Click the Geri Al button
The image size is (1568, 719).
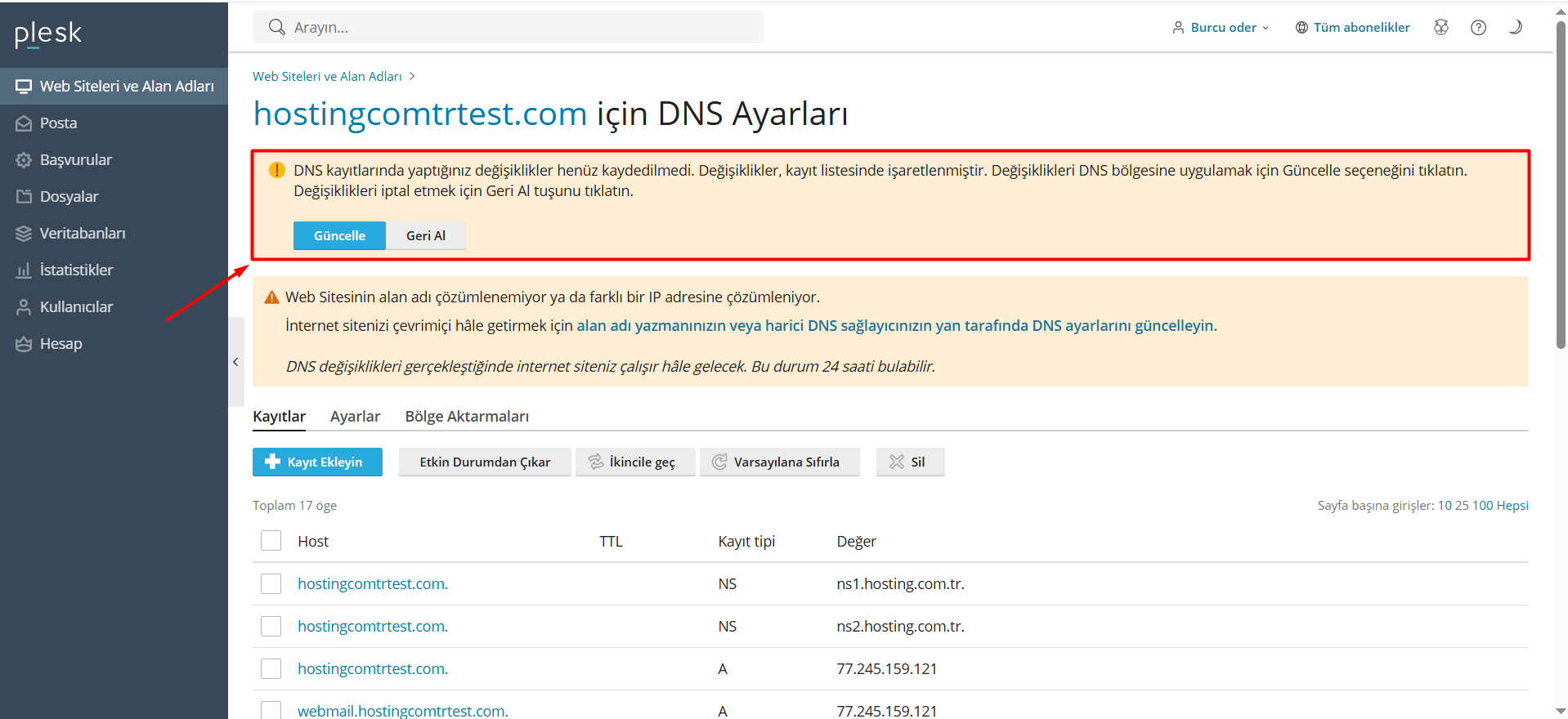click(426, 235)
